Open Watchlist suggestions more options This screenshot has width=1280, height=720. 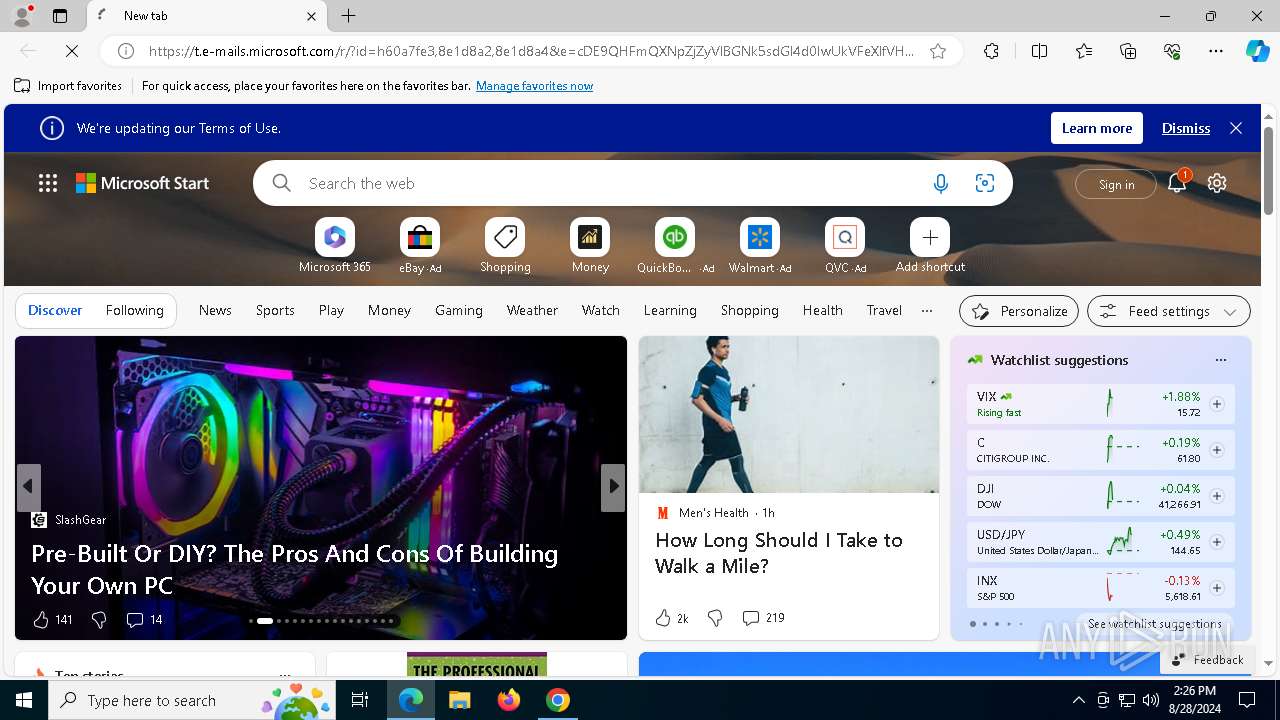tap(1220, 360)
